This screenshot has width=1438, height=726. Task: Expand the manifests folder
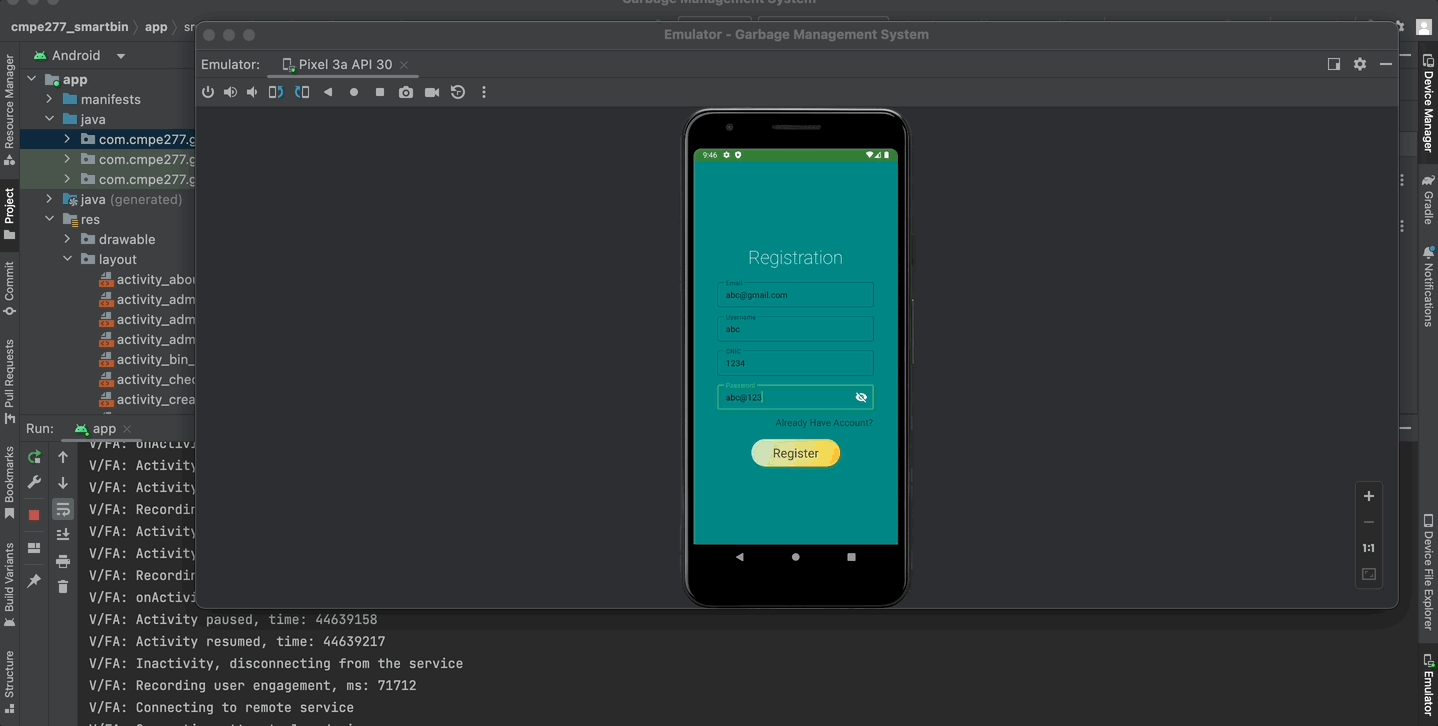click(x=49, y=99)
